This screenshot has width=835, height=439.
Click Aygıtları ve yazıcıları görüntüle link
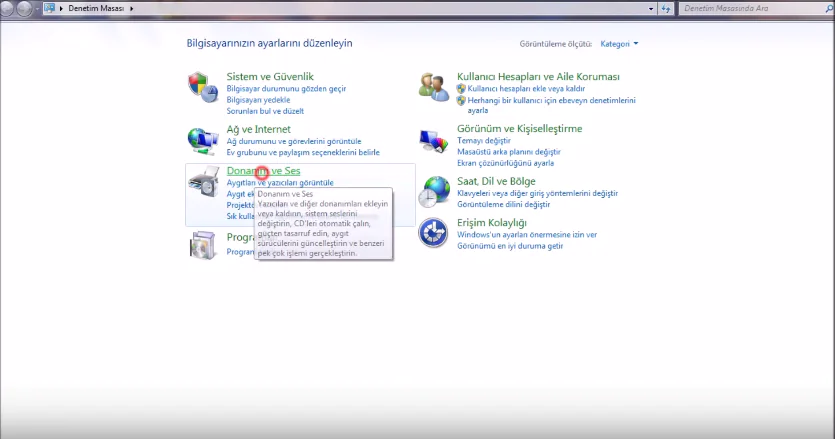pos(280,183)
